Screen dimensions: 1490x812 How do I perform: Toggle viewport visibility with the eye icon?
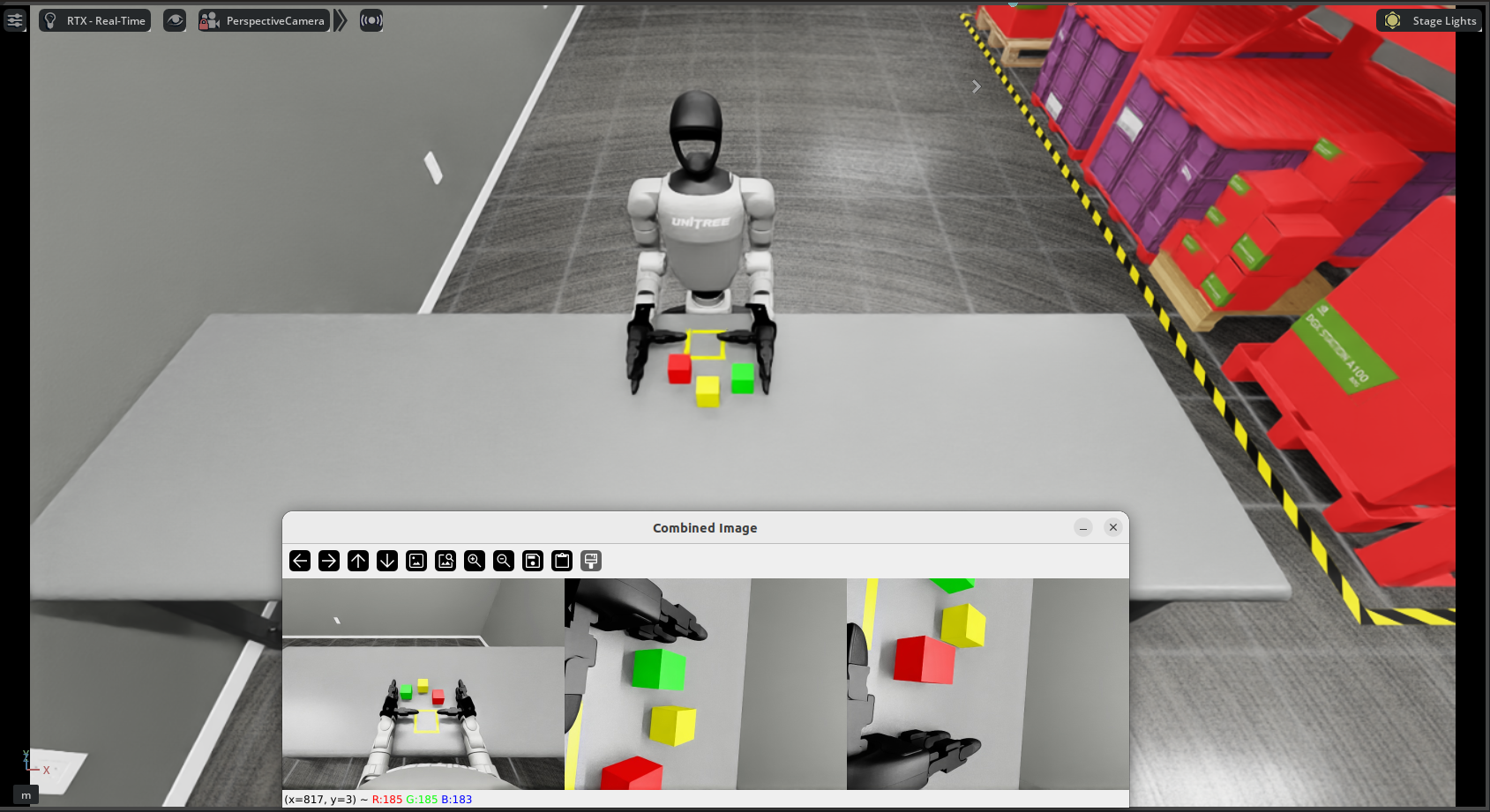point(174,20)
